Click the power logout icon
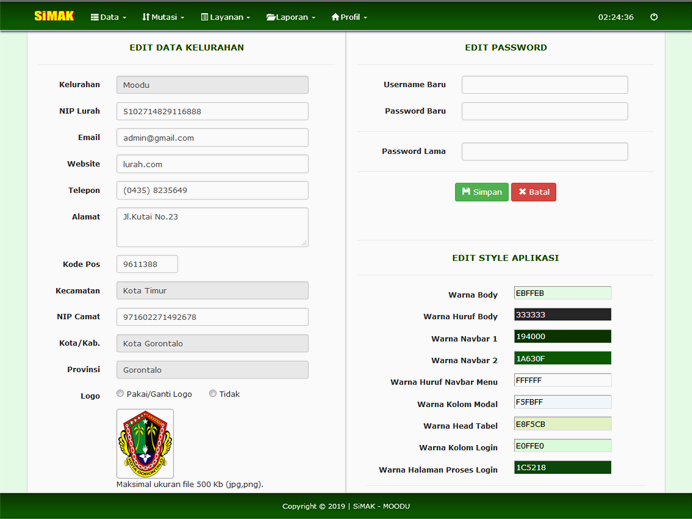Screen dimensions: 692x519 [x=654, y=17]
